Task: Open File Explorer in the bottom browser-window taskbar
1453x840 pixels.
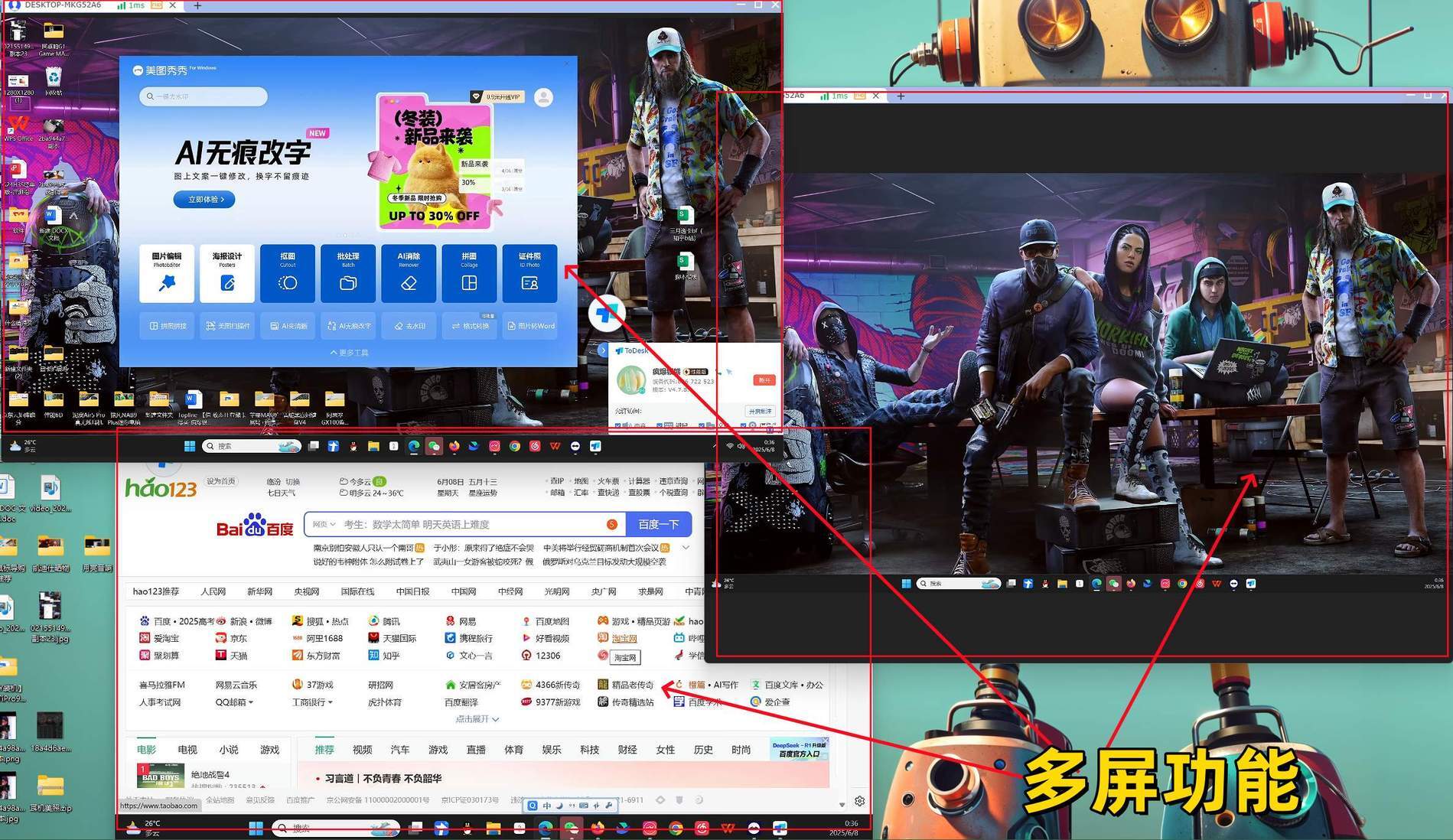Action: 493,828
